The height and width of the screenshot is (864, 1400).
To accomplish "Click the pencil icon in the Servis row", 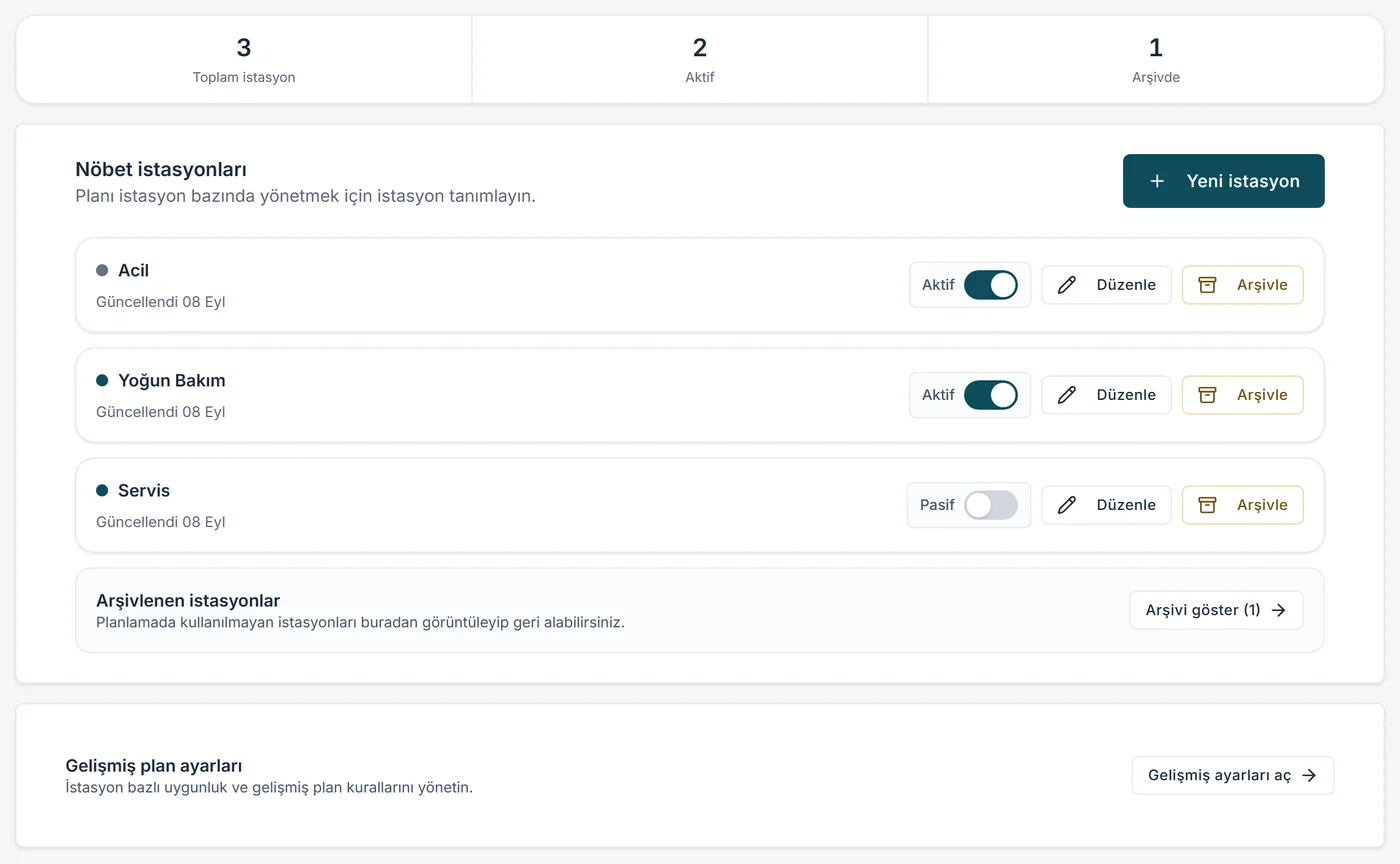I will 1067,505.
